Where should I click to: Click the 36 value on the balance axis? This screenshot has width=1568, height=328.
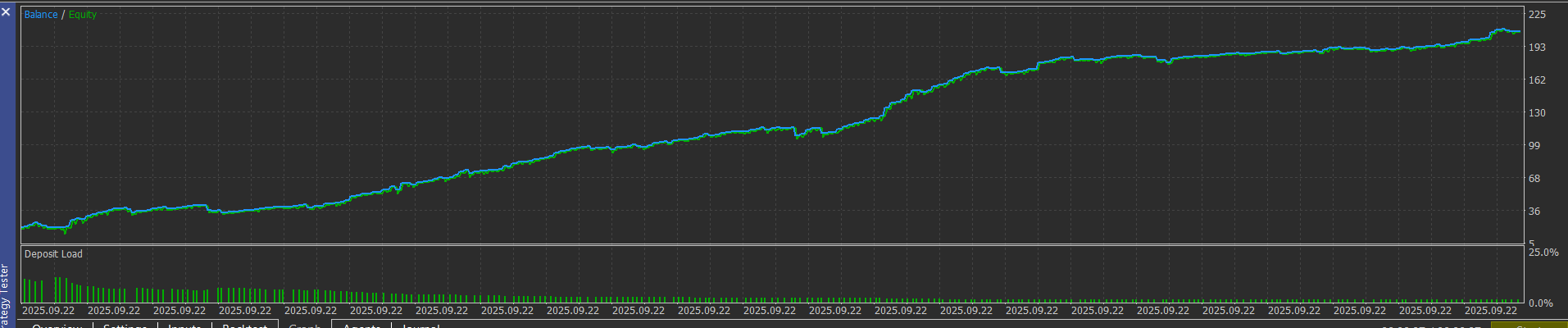(x=1534, y=212)
